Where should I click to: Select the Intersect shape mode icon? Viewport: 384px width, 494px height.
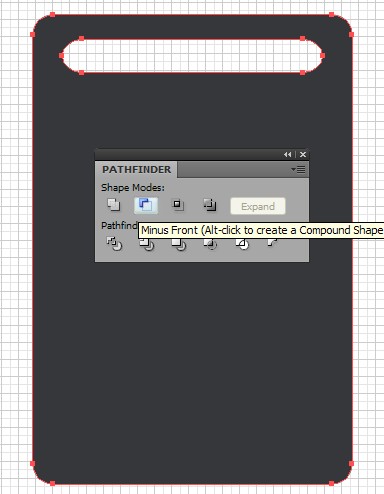[x=178, y=205]
